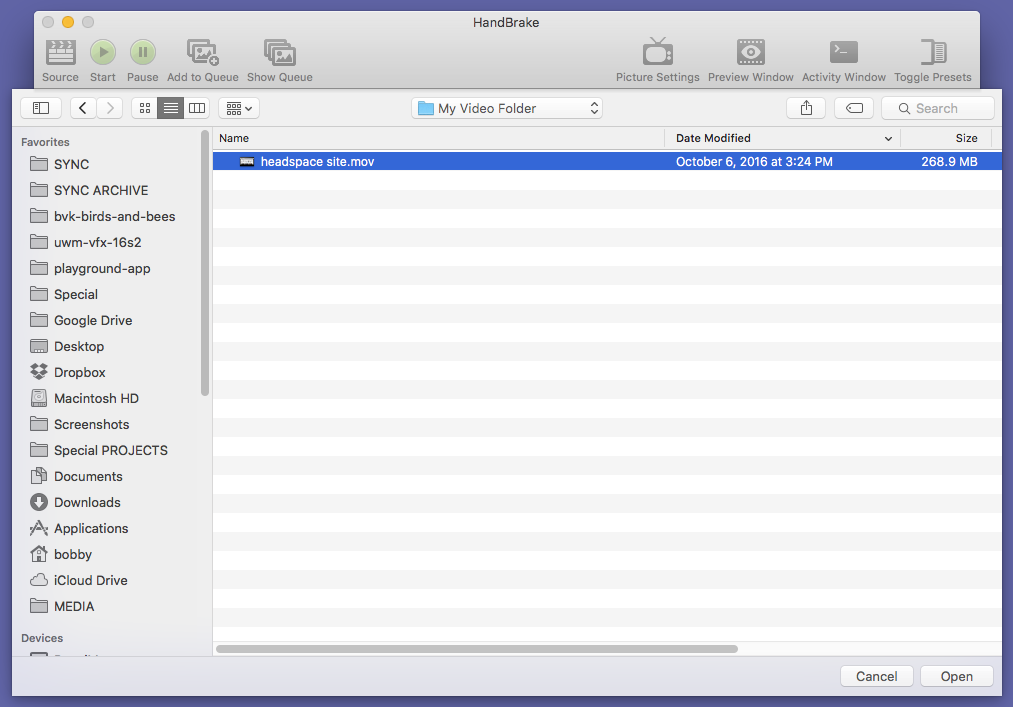Click the bobby home icon in sidebar

pos(39,554)
